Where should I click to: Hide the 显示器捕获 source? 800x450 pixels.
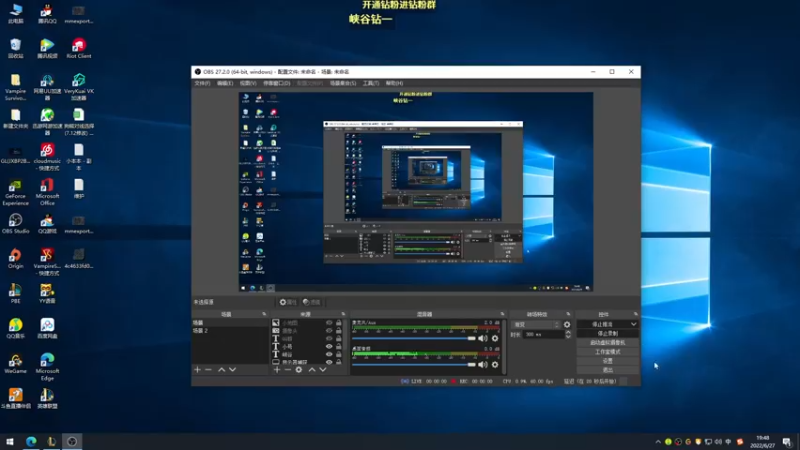(329, 362)
